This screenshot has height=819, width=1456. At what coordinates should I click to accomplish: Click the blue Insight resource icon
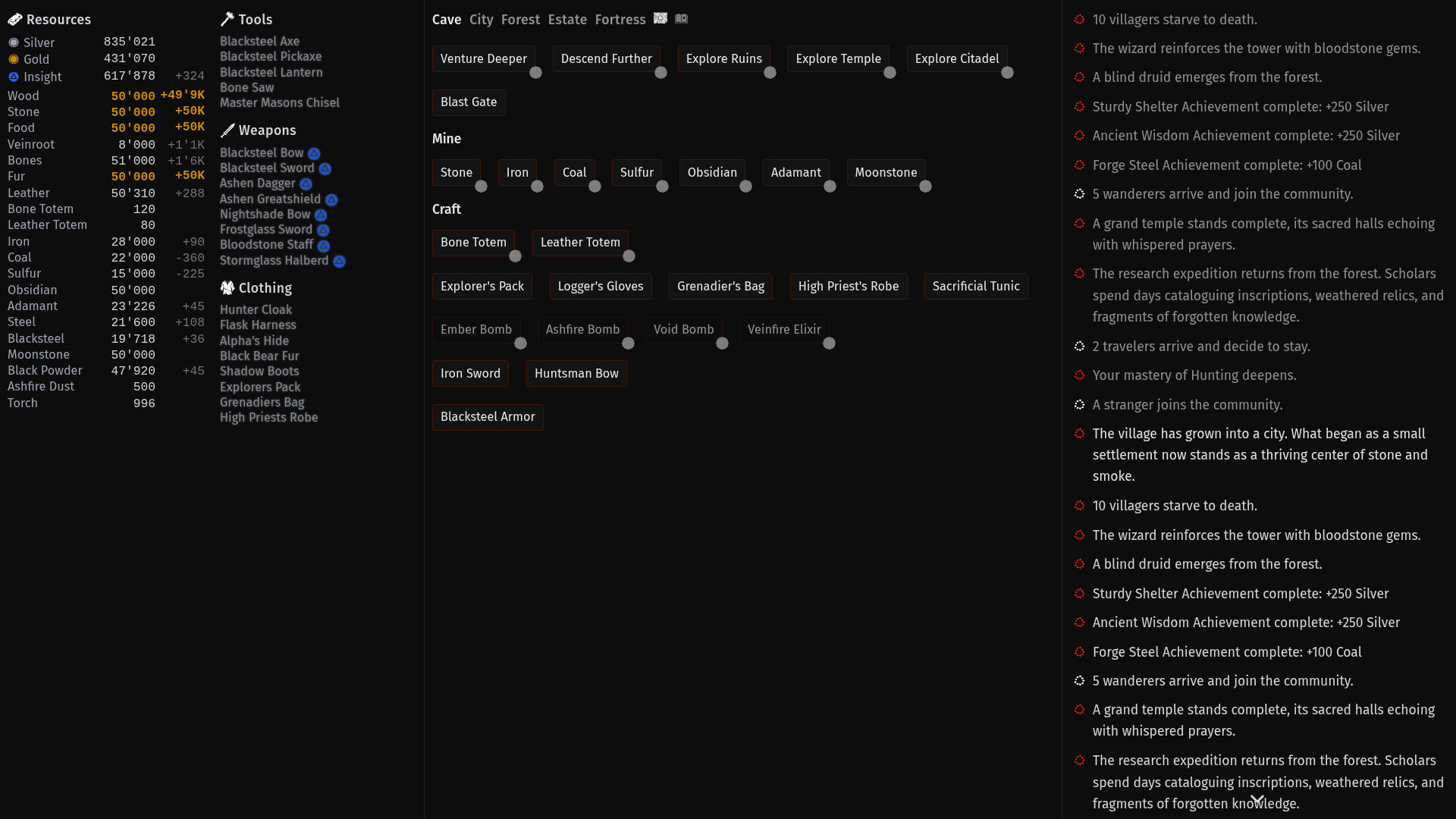click(x=14, y=77)
